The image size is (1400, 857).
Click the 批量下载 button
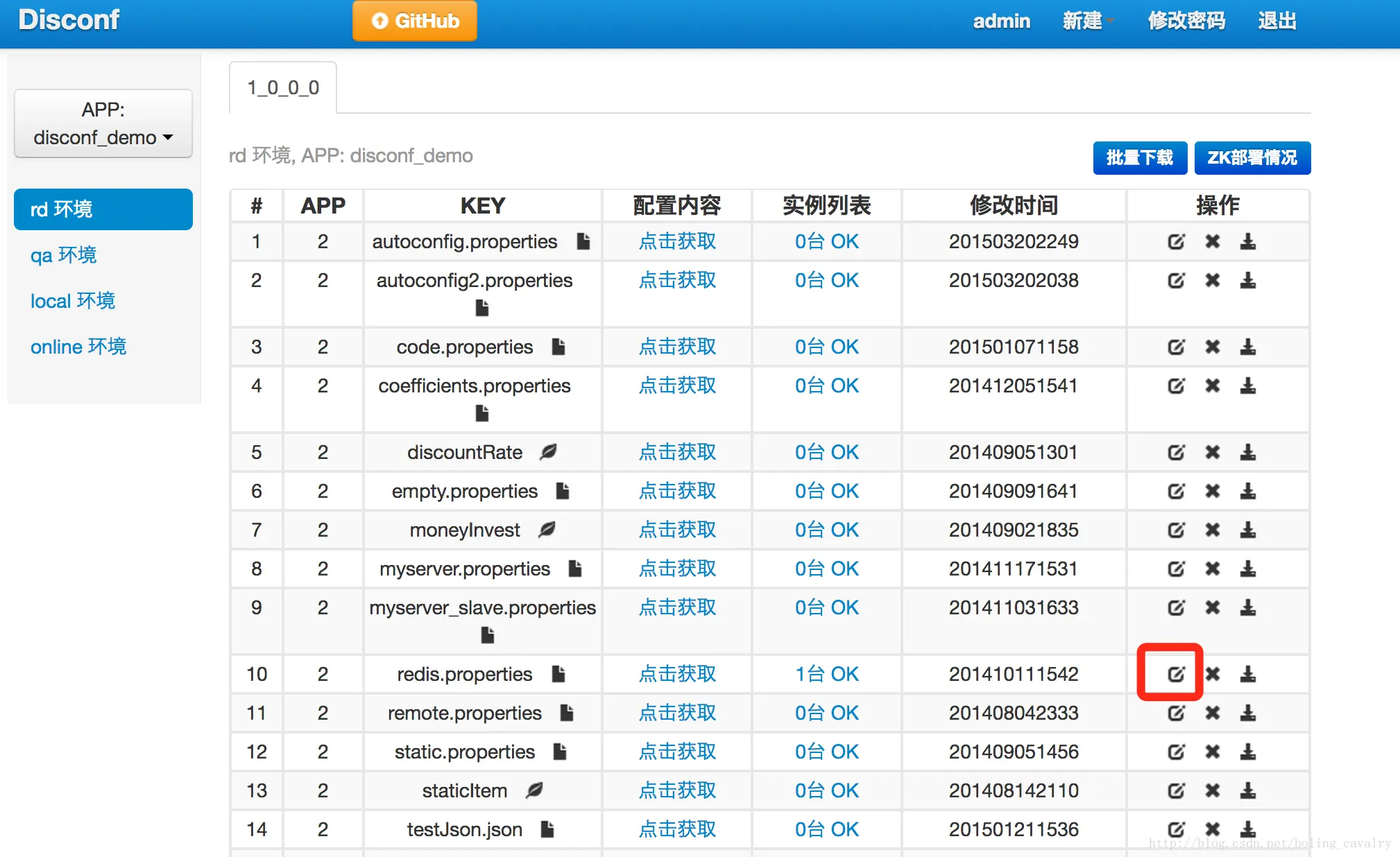click(x=1139, y=158)
